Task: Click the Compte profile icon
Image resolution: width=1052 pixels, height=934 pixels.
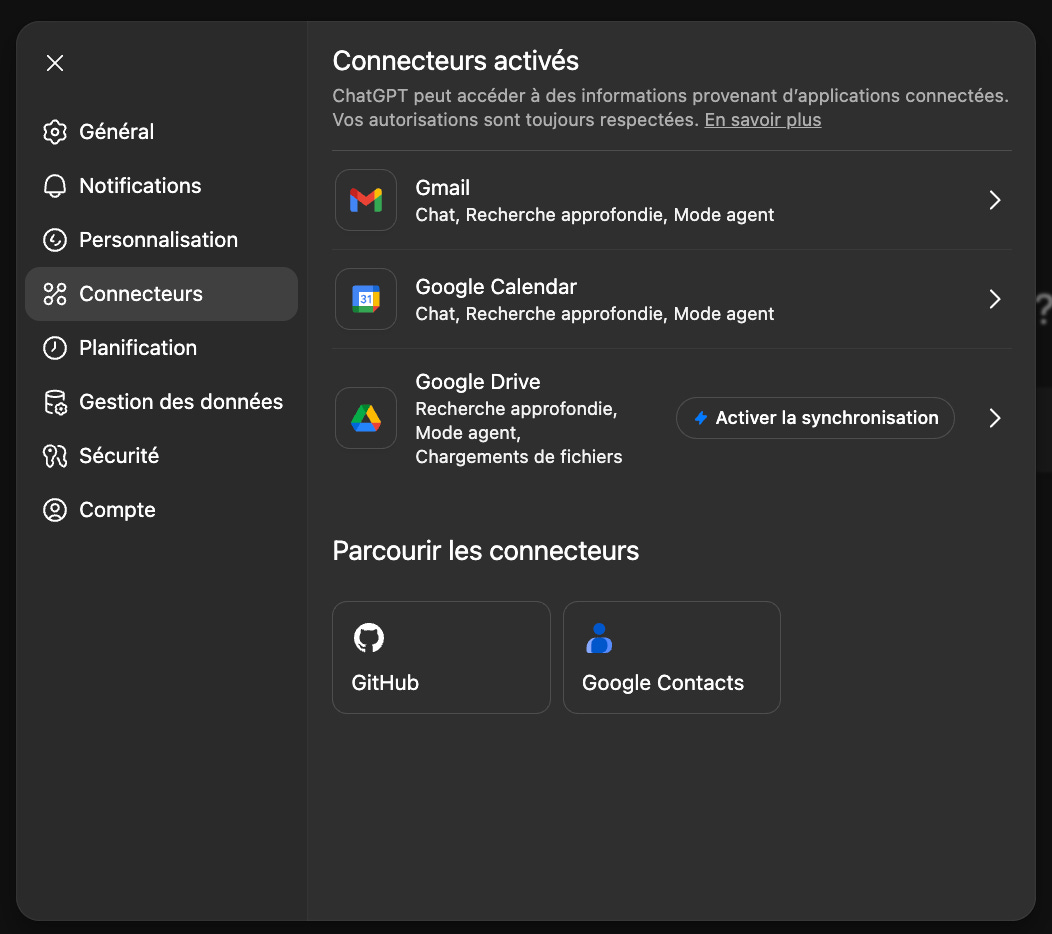Action: pyautogui.click(x=55, y=510)
